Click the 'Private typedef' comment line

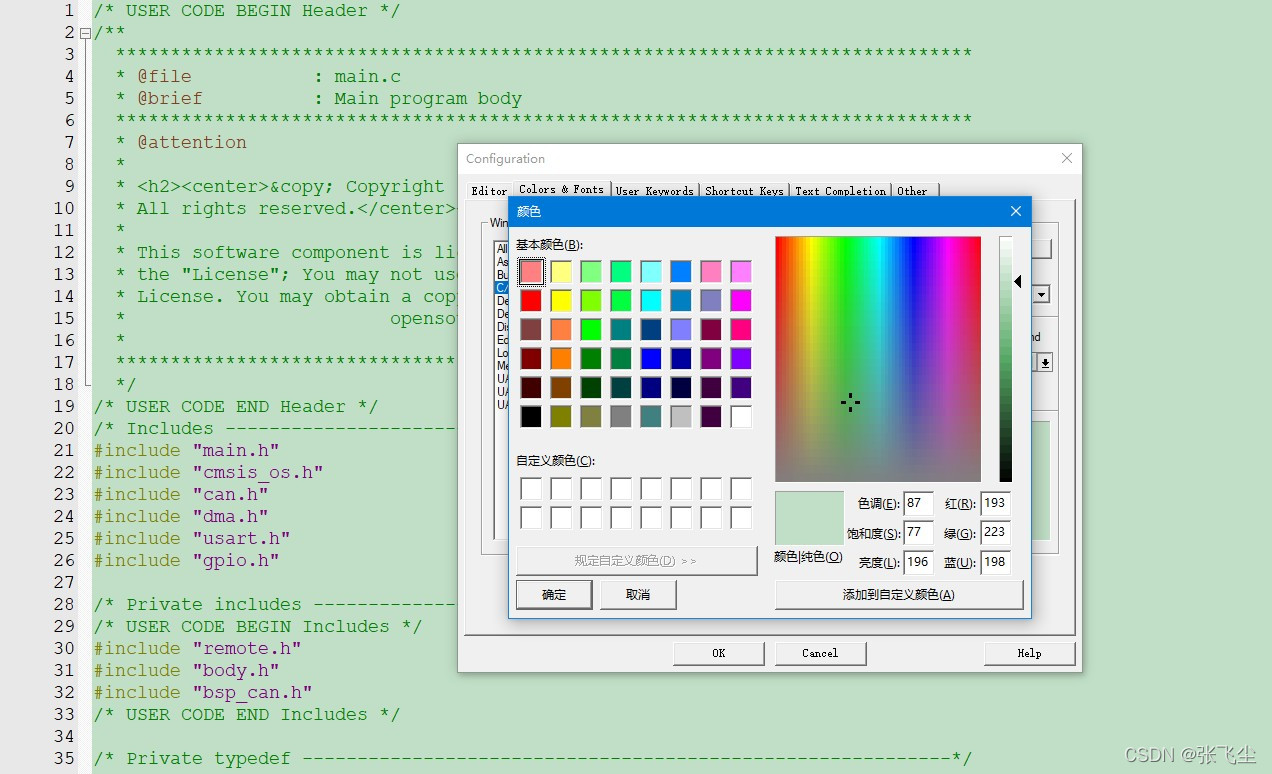(532, 759)
